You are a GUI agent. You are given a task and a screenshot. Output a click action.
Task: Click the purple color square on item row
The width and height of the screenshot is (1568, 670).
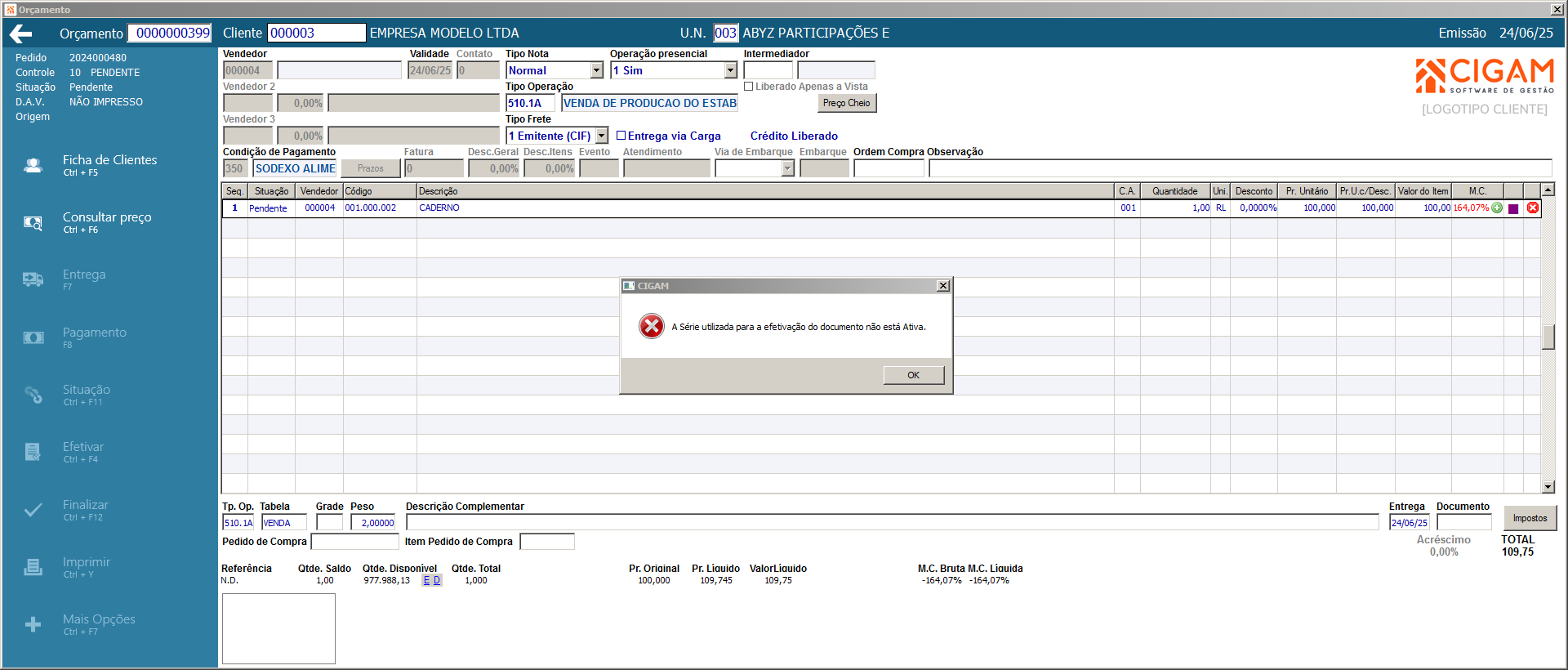1513,209
